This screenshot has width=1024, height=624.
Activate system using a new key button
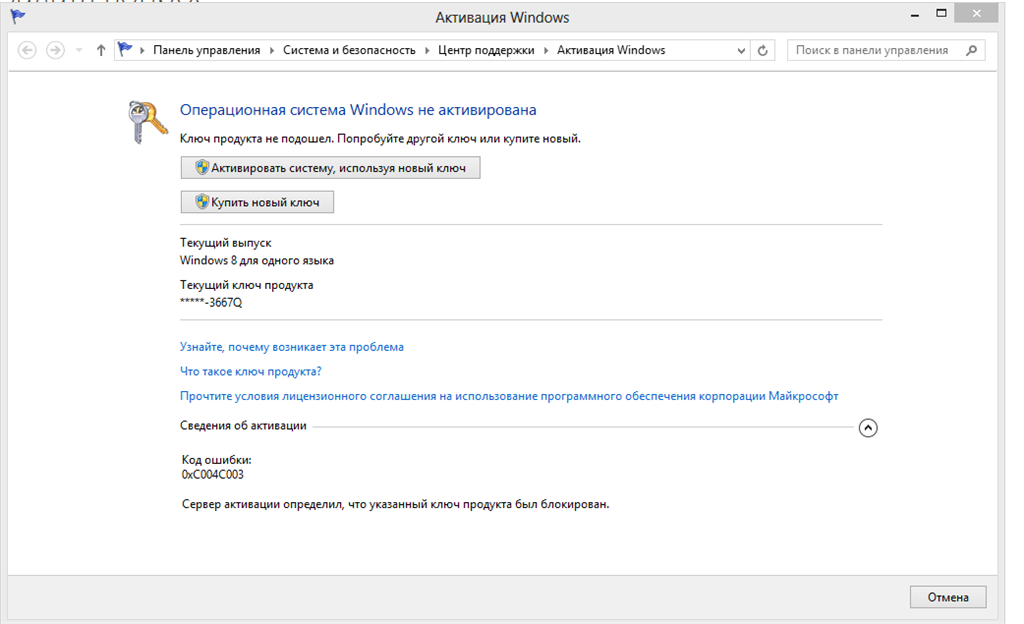coord(330,168)
